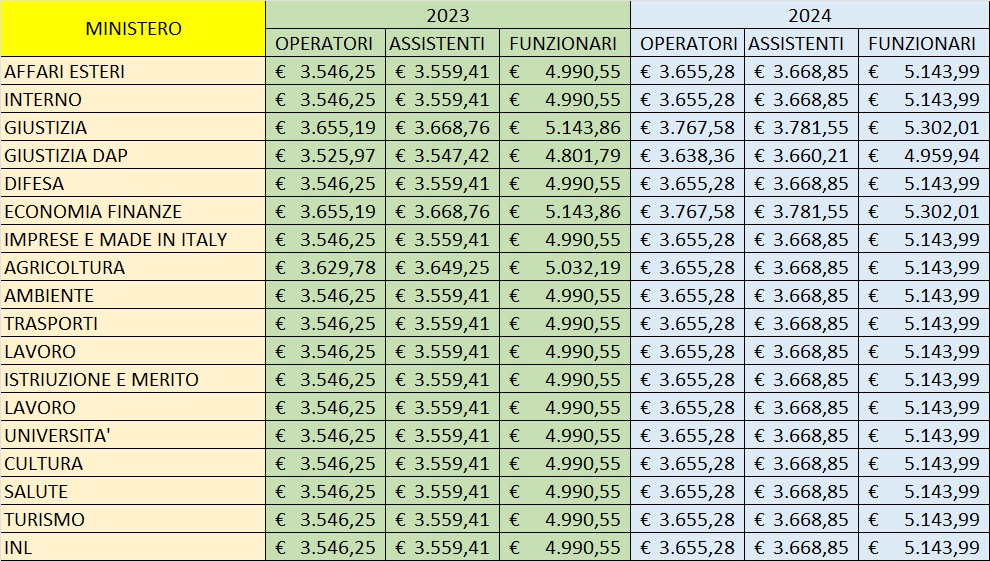The height and width of the screenshot is (561, 990).
Task: Select the FUNZIONARI header under 2024
Action: point(924,43)
